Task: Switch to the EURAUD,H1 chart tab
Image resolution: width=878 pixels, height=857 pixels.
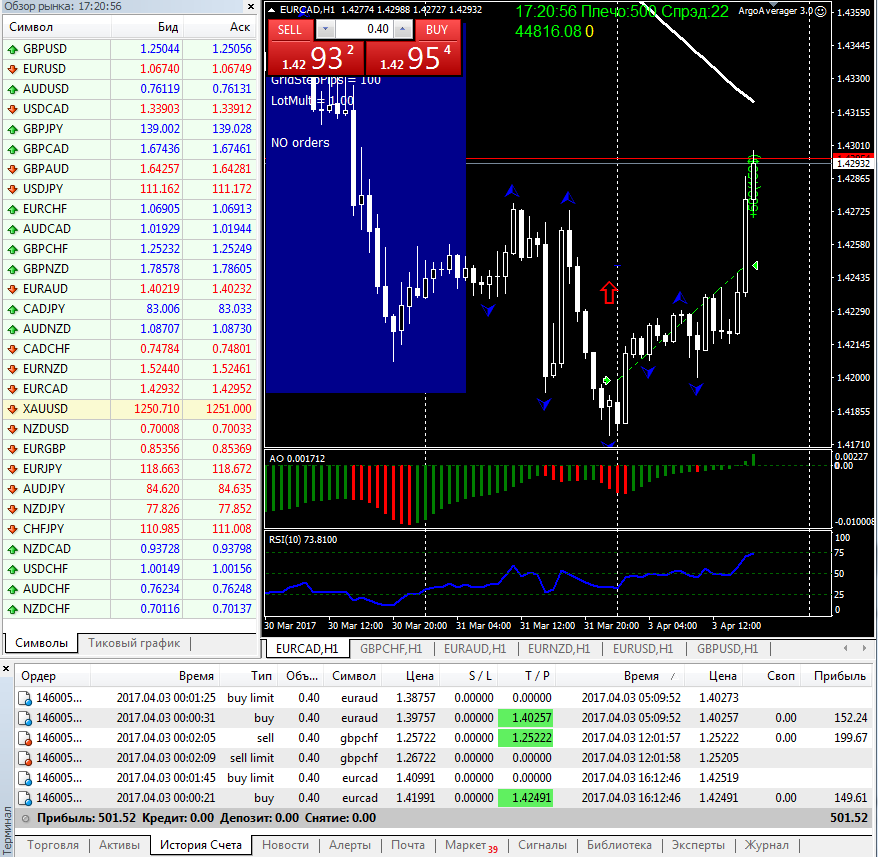Action: coord(475,649)
